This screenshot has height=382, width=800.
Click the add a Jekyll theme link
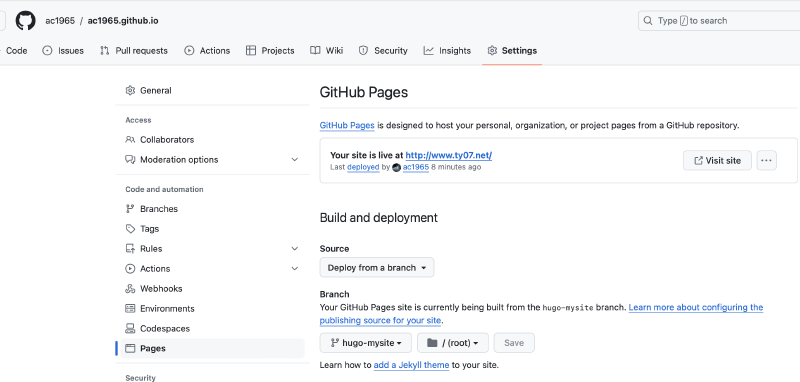(411, 365)
